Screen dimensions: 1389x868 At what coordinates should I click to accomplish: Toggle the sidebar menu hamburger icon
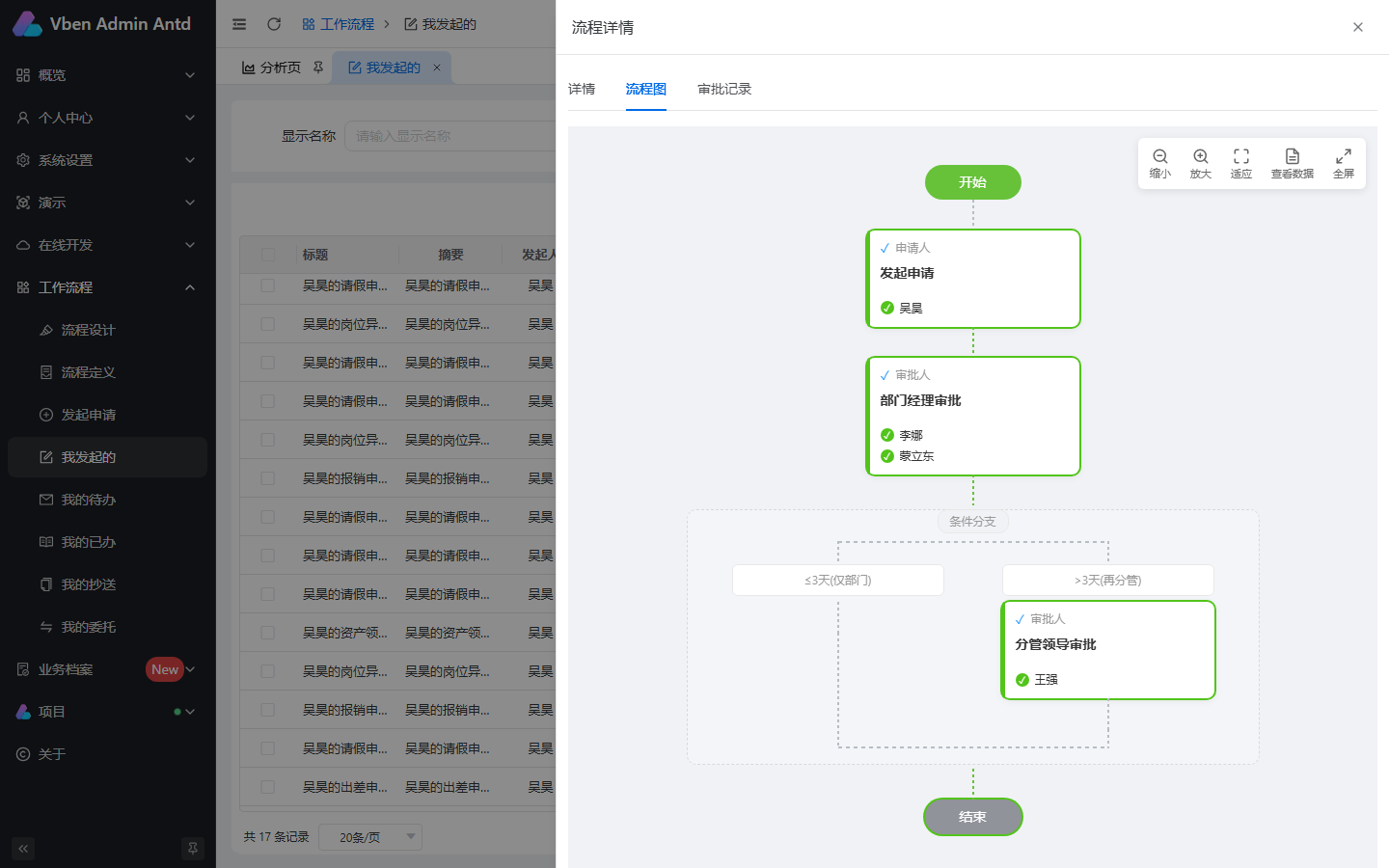[239, 24]
